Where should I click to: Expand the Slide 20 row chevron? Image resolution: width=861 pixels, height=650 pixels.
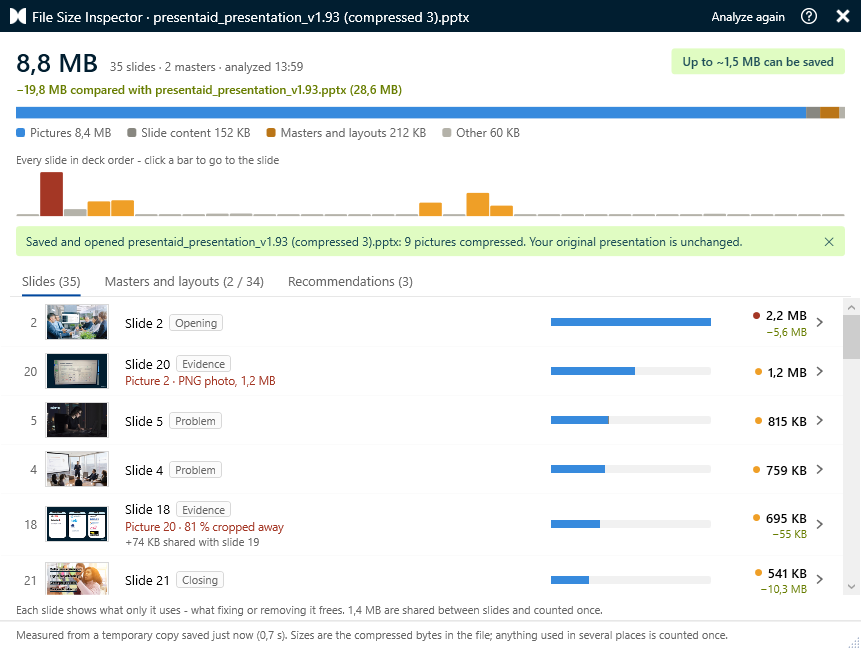coord(820,372)
